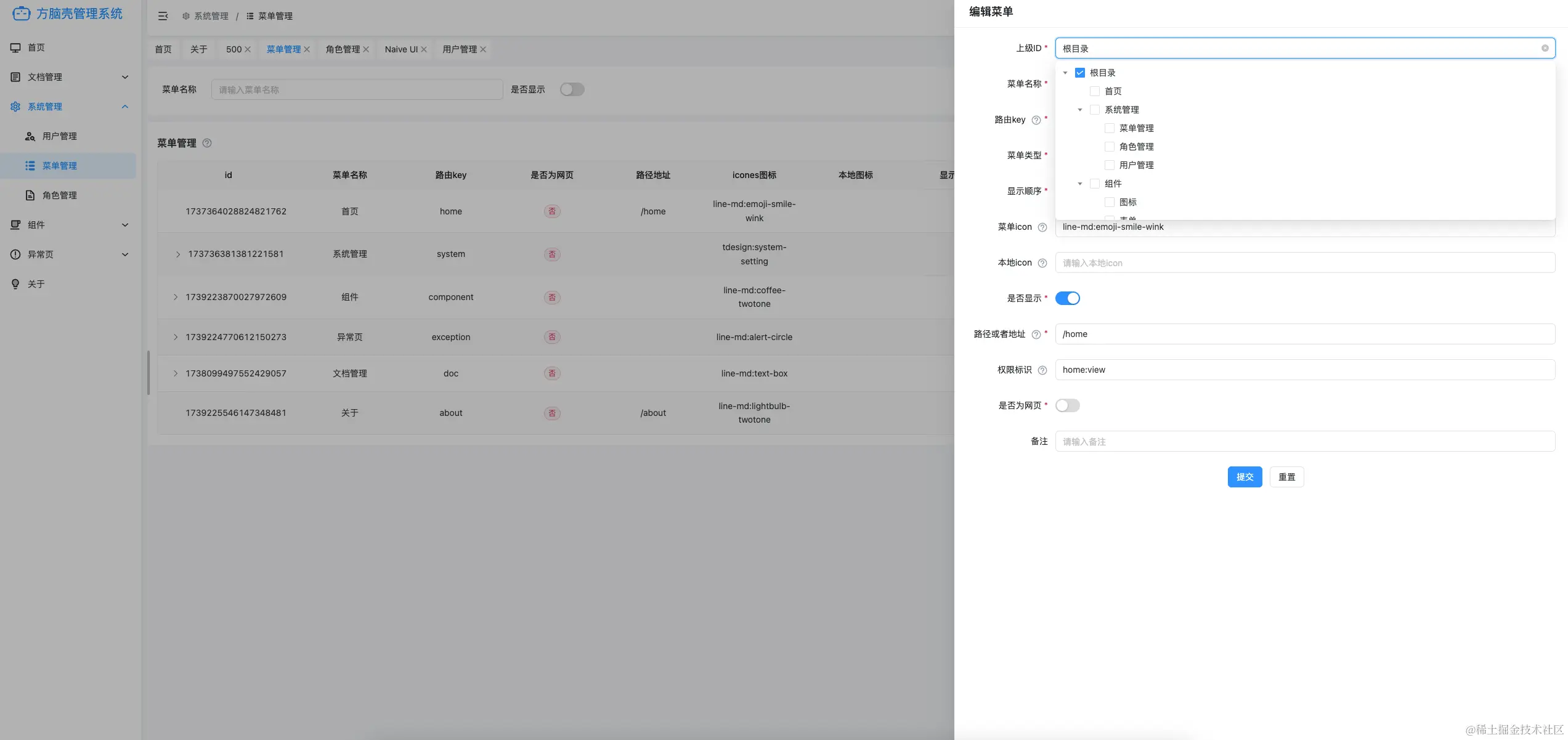1568x740 pixels.
Task: Click the sidebar collapse icon in the header
Action: click(x=163, y=16)
